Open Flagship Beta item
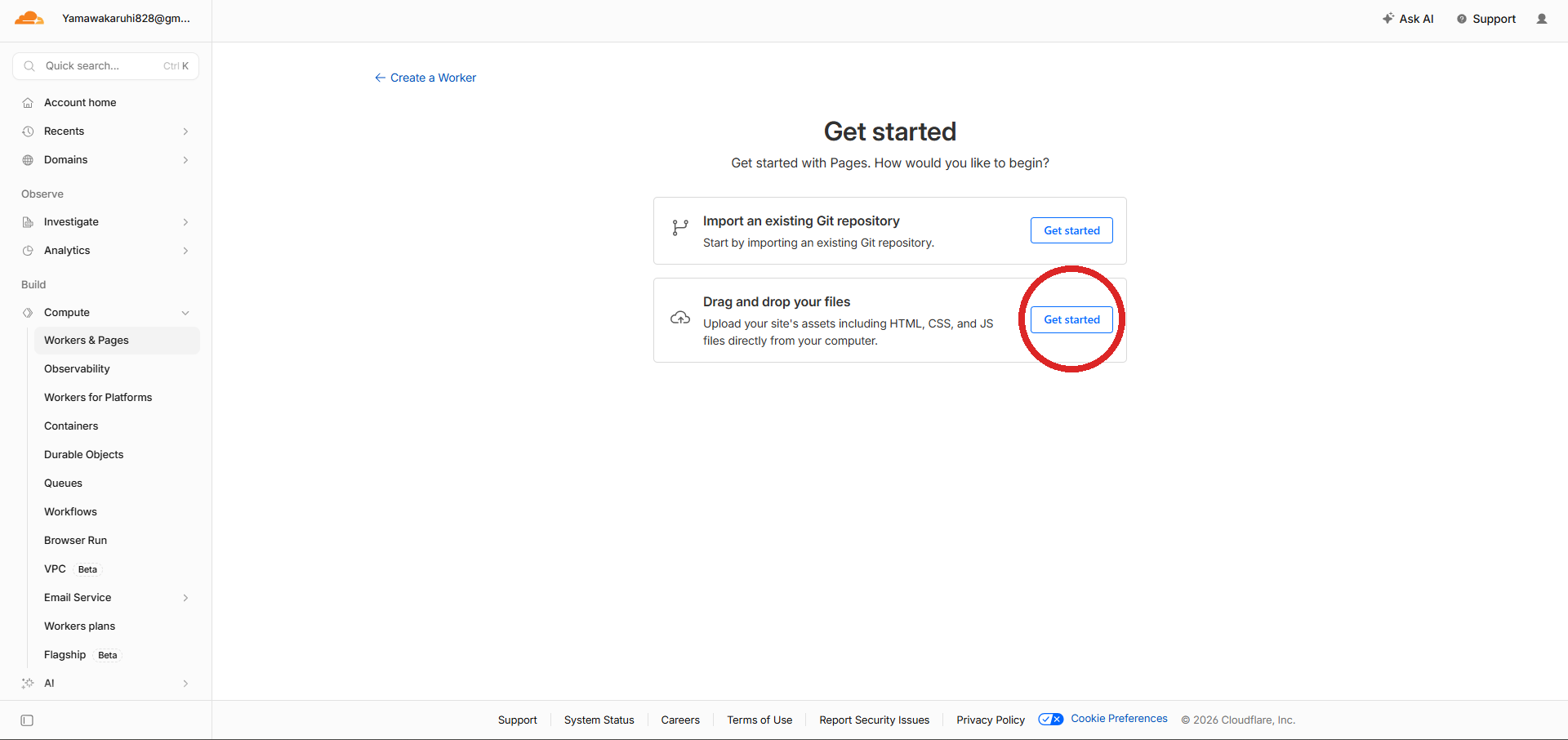1568x740 pixels. point(82,655)
